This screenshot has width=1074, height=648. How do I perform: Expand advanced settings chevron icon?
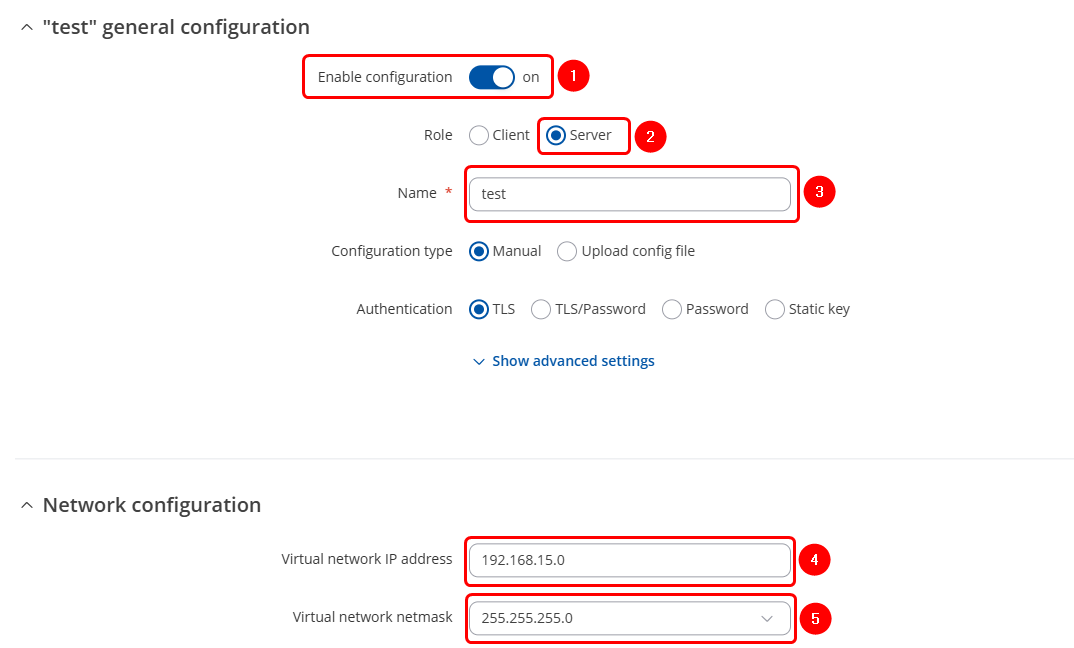click(478, 361)
